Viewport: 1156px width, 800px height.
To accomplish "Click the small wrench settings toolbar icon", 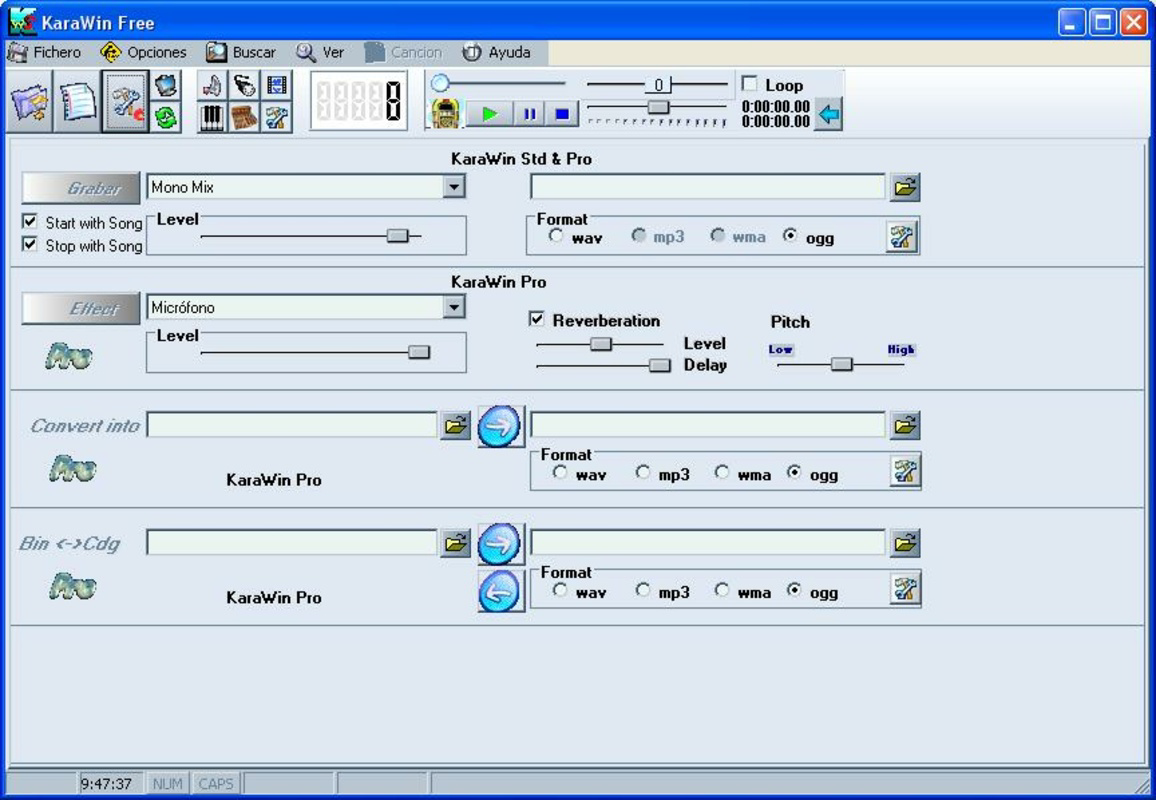I will (x=276, y=117).
